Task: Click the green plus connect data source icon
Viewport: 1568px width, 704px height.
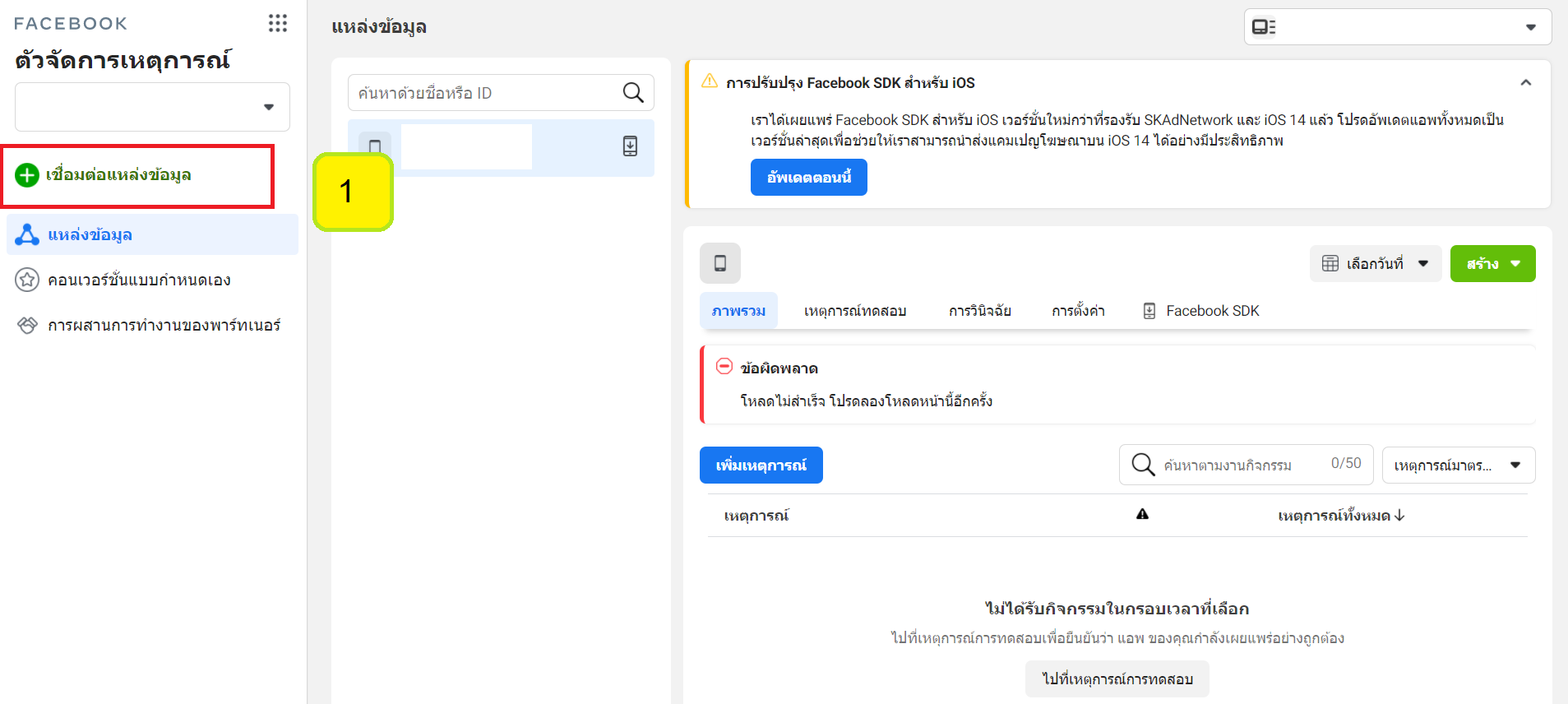Action: (27, 175)
